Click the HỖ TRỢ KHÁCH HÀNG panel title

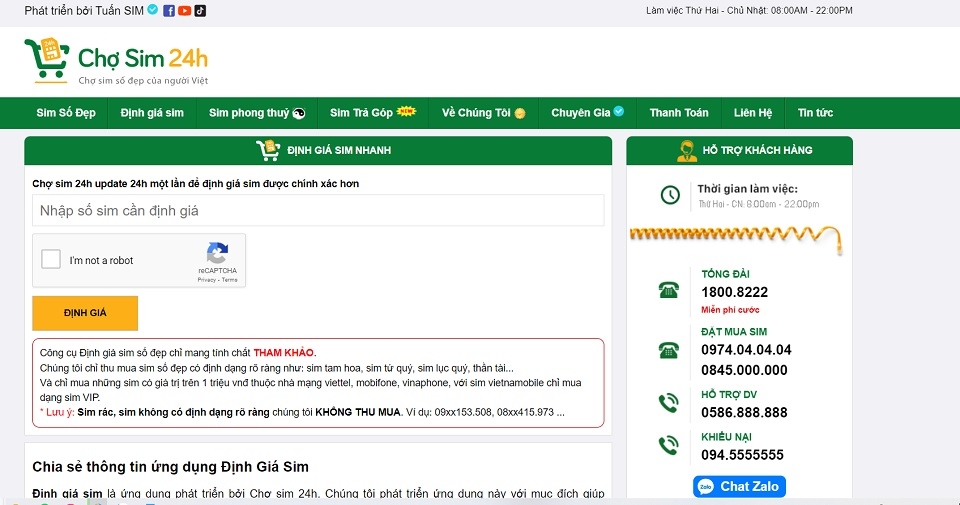(x=757, y=151)
